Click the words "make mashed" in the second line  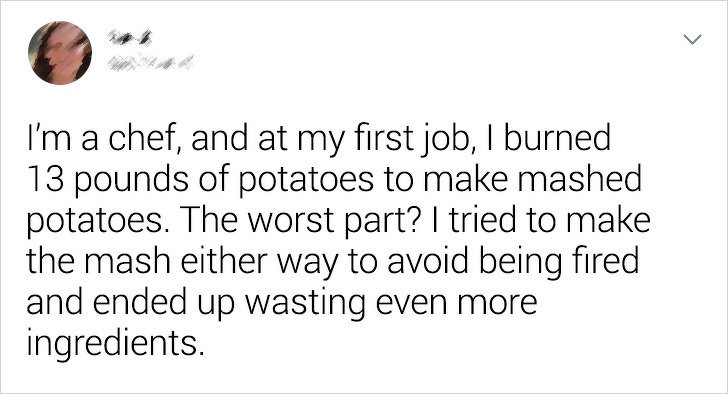tap(532, 178)
